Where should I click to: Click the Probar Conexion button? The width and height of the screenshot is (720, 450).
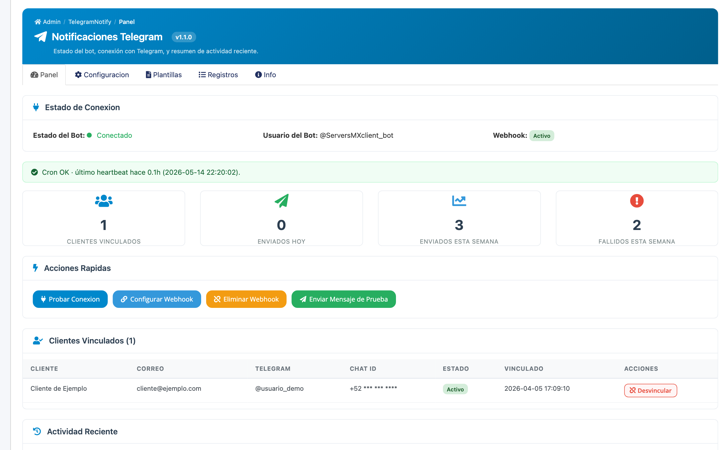click(x=70, y=299)
